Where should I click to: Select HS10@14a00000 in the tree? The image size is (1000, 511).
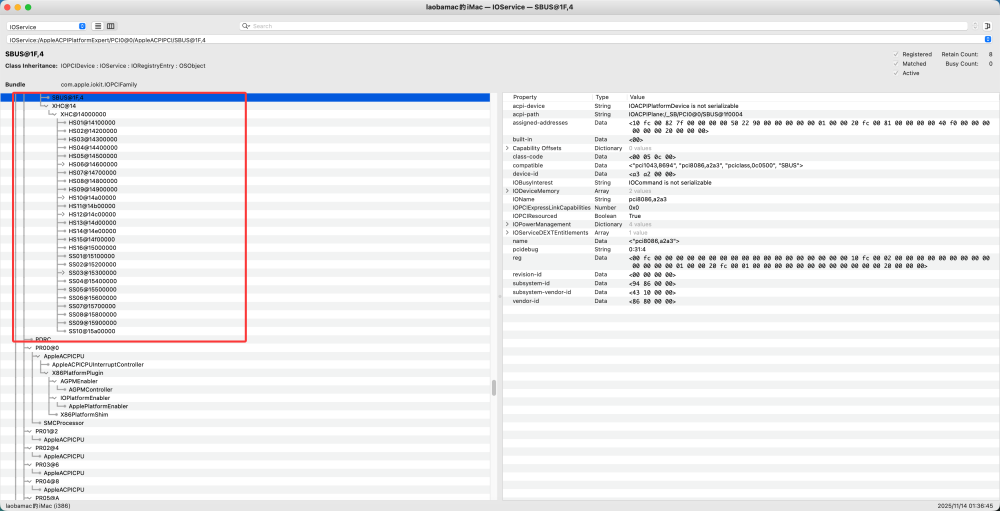(x=92, y=198)
